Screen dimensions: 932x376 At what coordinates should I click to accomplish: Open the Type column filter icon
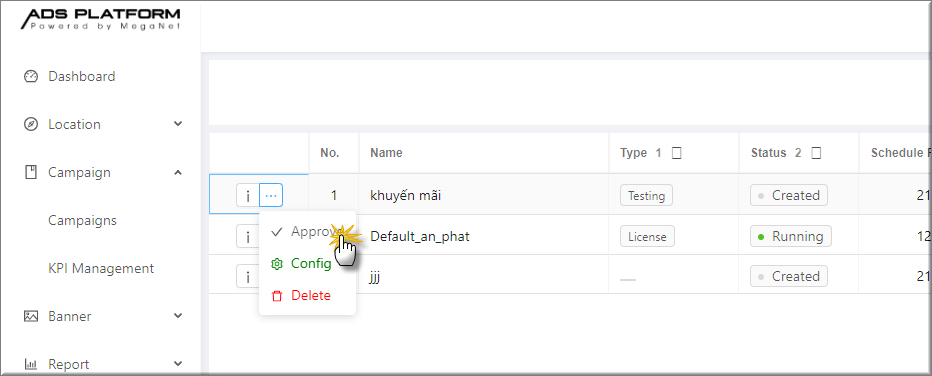click(676, 153)
